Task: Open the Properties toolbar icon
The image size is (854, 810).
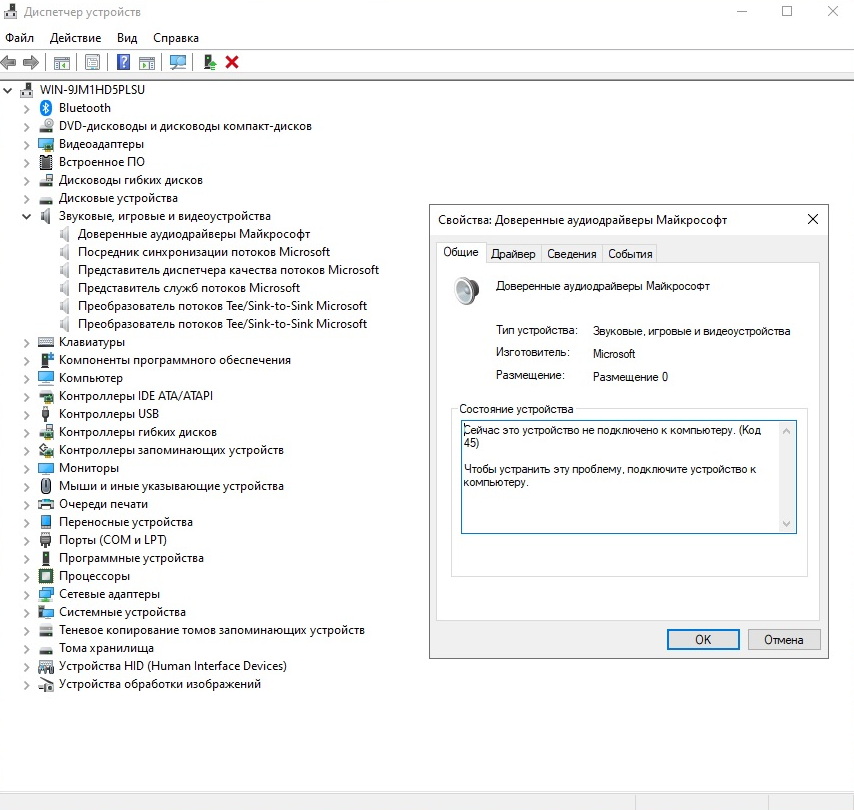Action: click(93, 63)
